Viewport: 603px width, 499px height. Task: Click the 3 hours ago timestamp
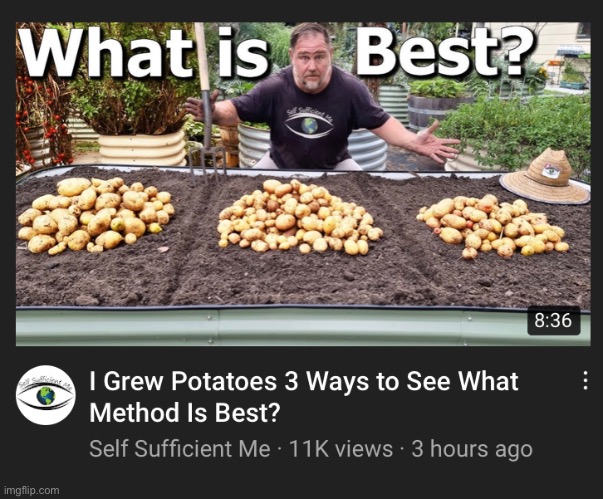click(472, 449)
